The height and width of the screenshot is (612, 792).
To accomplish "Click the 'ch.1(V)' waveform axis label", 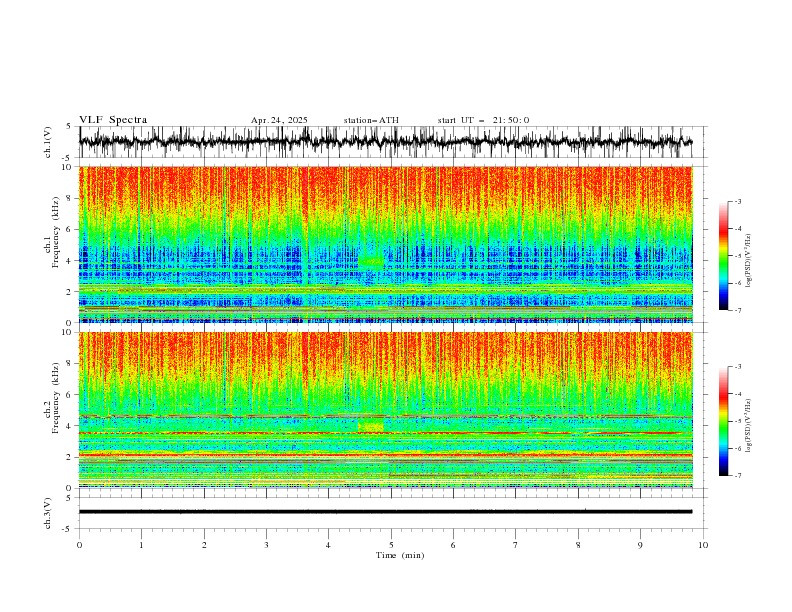I will [48, 142].
